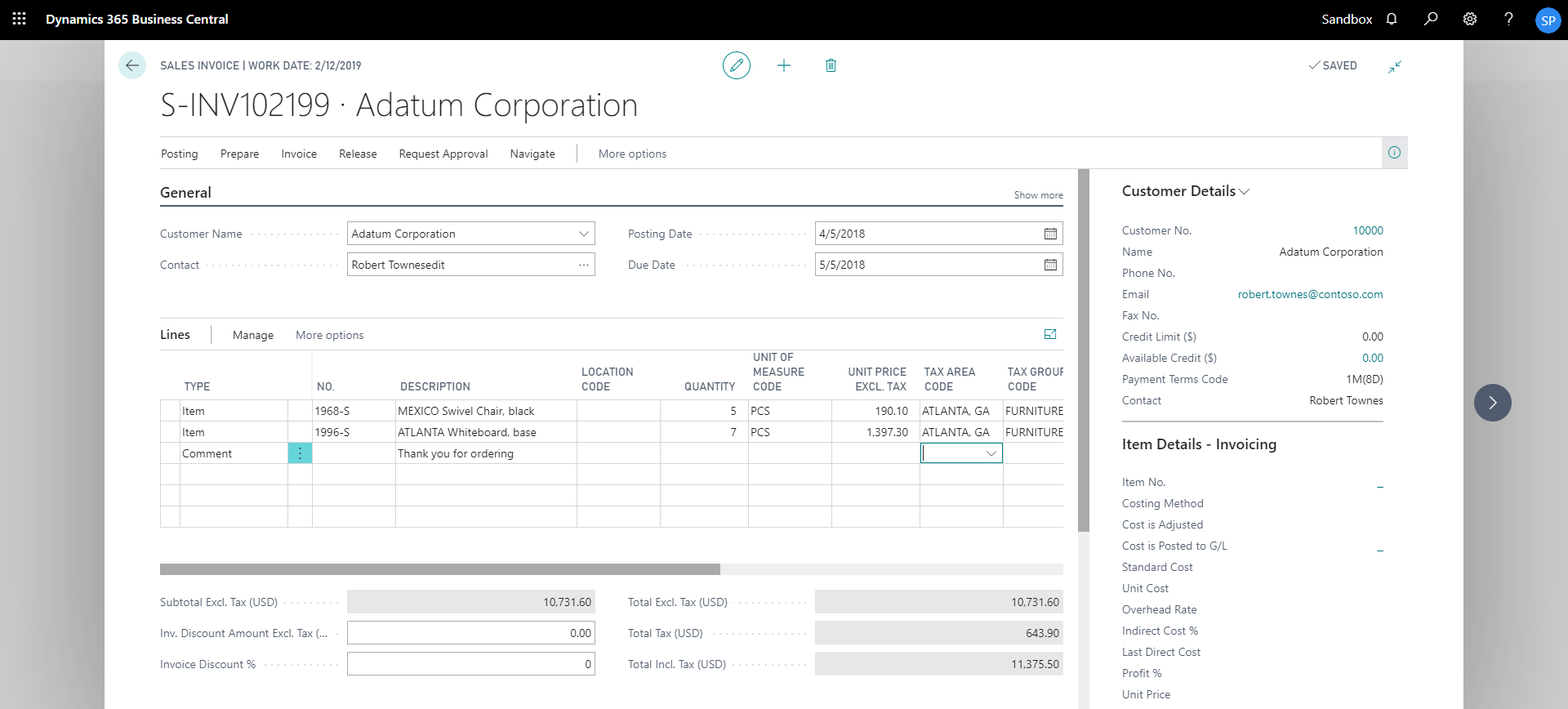Collapse the page with the shrink arrows icon
Screen dimensions: 1568x709
pyautogui.click(x=1395, y=66)
